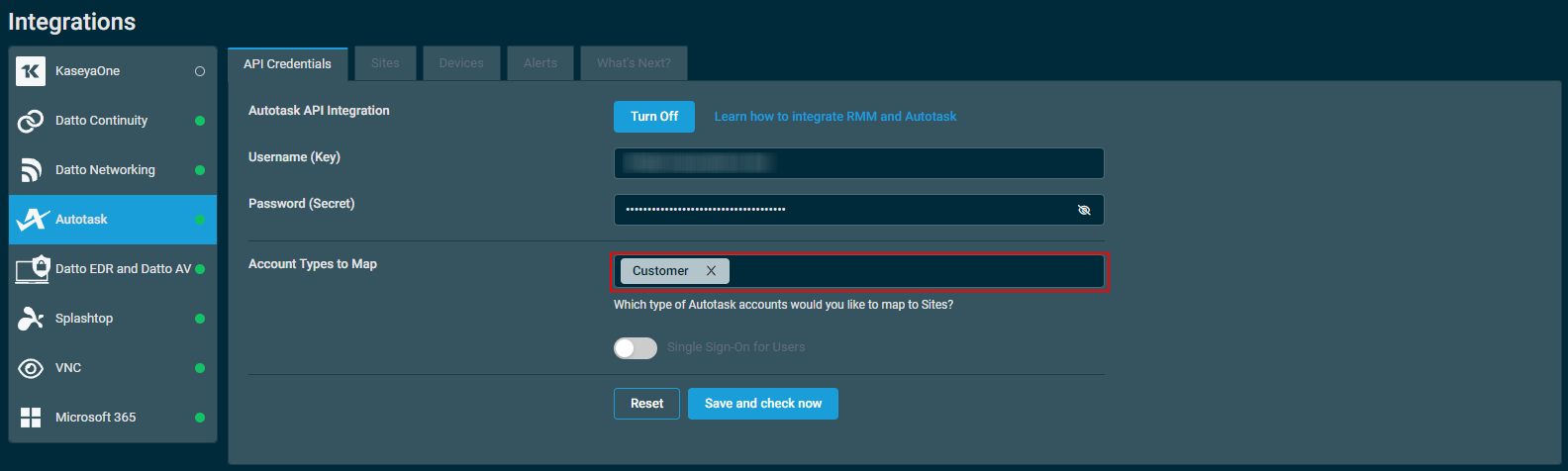Click VNC green status dot
This screenshot has height=471, width=1568.
click(x=200, y=368)
